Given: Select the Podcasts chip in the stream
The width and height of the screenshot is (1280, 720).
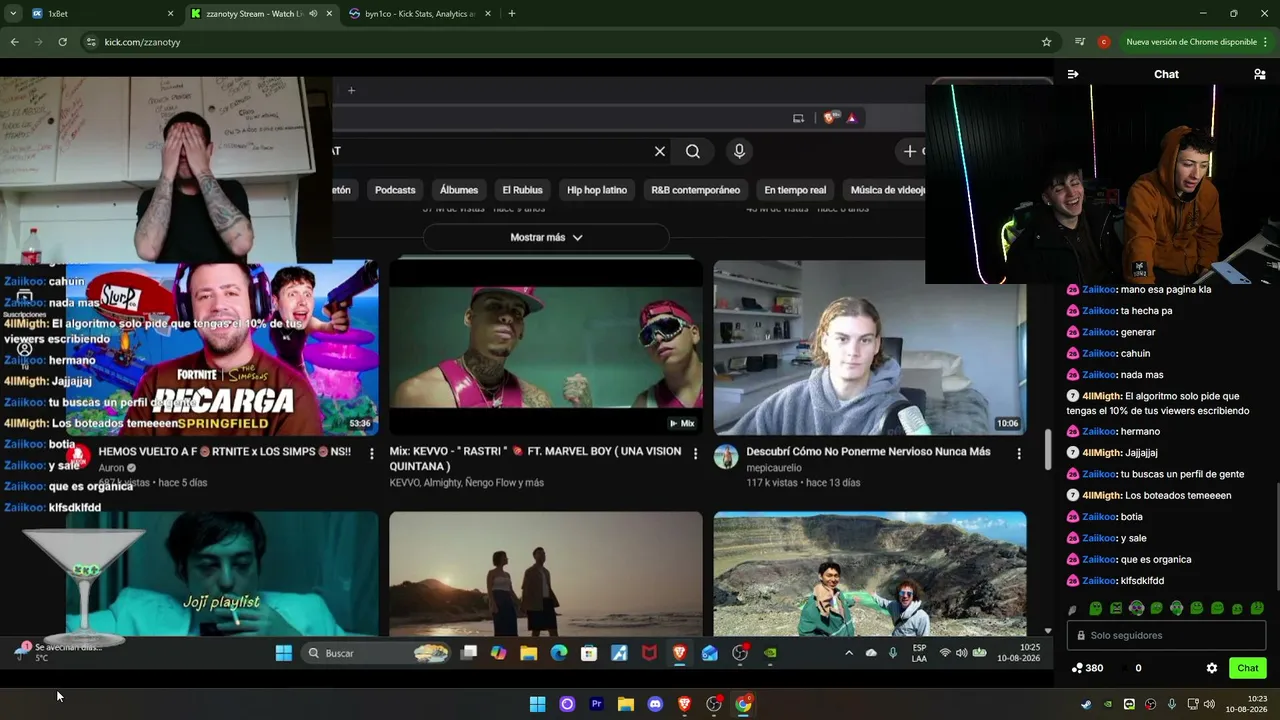Looking at the screenshot, I should click(395, 190).
